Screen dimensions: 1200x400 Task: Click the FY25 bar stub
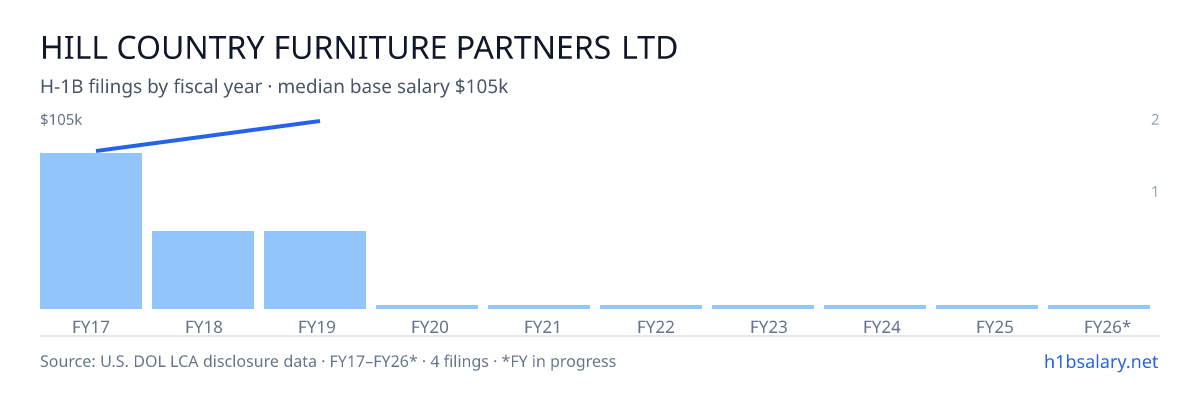pos(987,307)
